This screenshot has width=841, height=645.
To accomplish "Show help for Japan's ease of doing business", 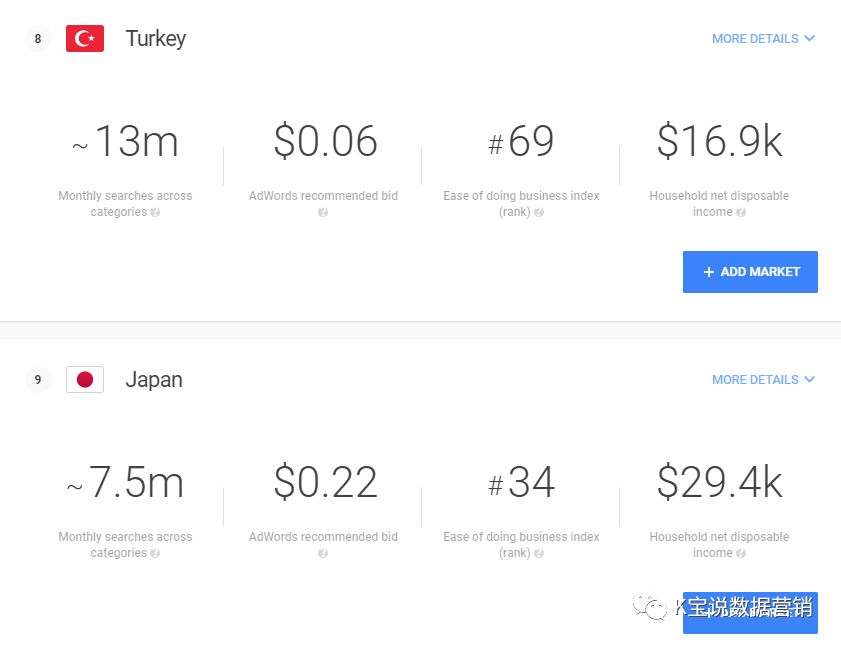I will (539, 553).
